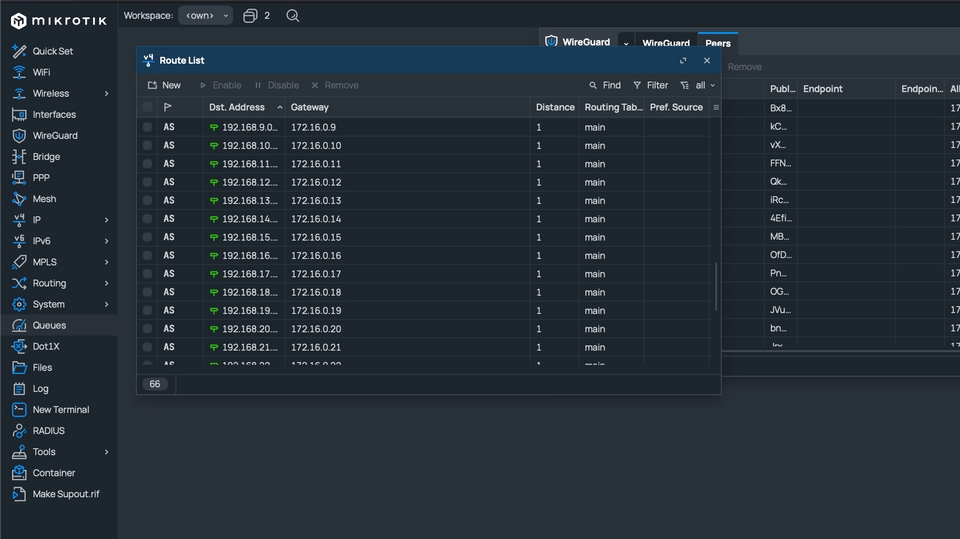Image resolution: width=960 pixels, height=539 pixels.
Task: Select checkbox for route 172.16.0.12
Action: [148, 182]
